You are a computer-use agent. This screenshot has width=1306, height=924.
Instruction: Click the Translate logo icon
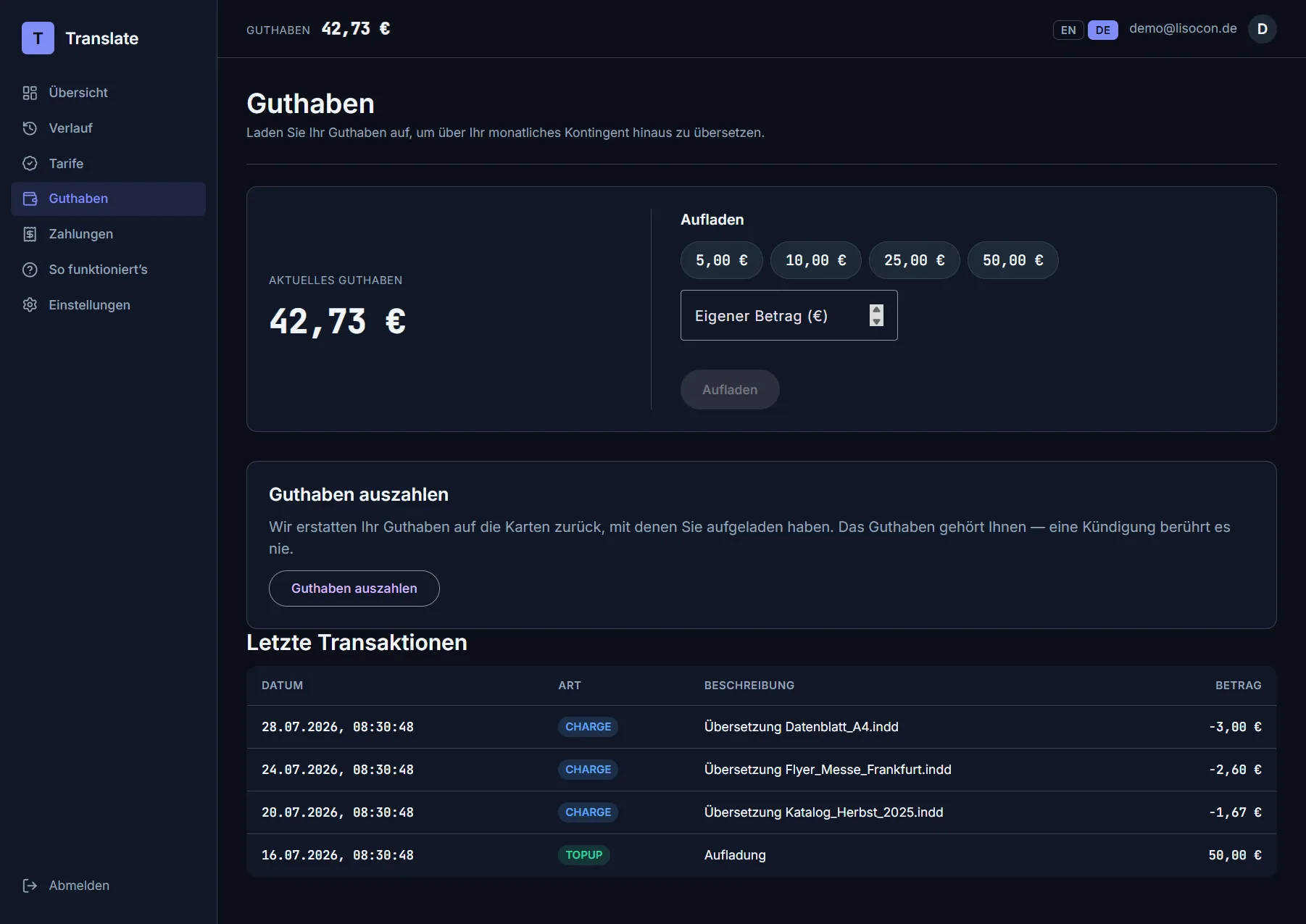coord(38,38)
